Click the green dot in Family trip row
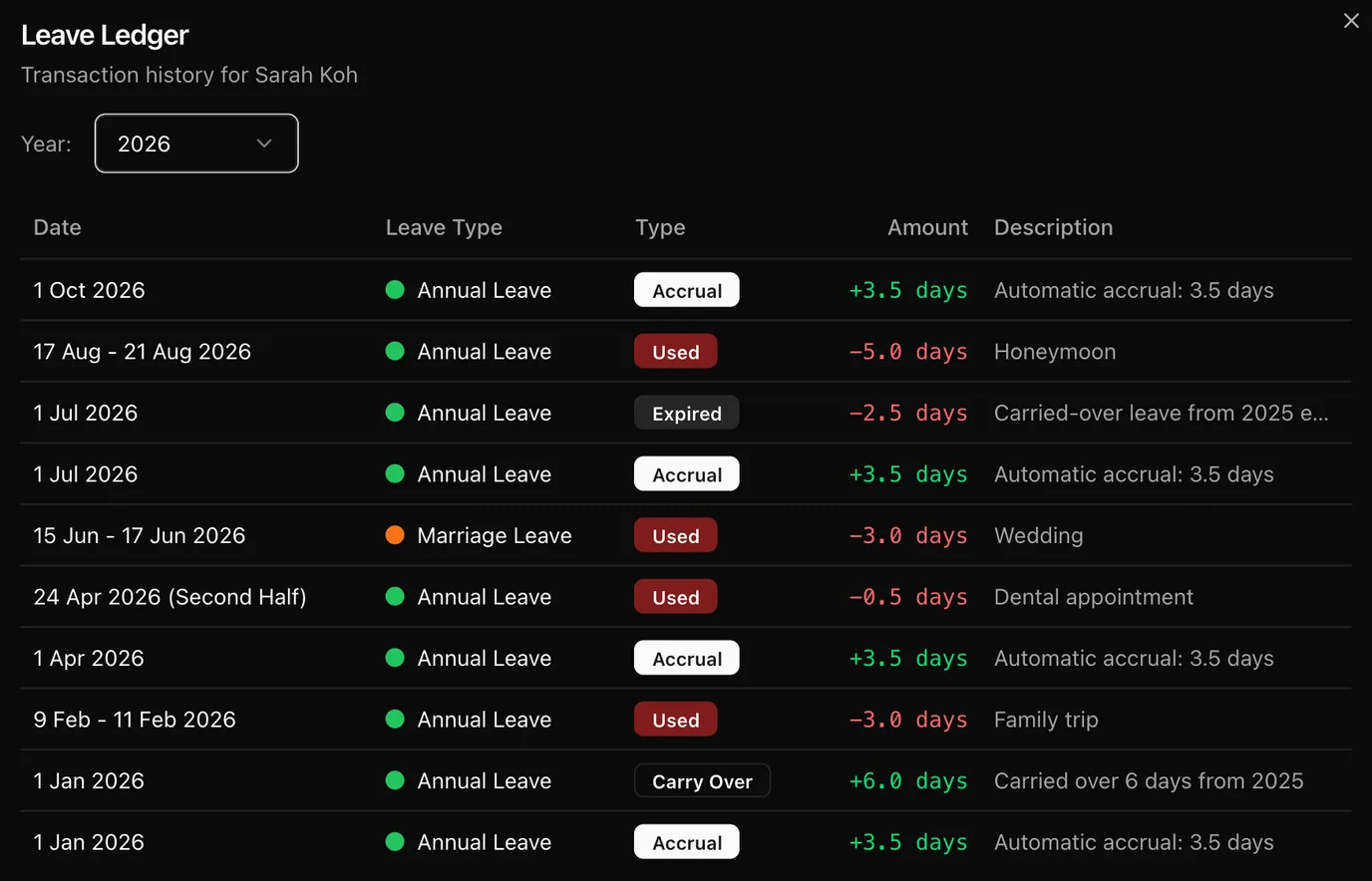This screenshot has height=881, width=1372. [395, 720]
